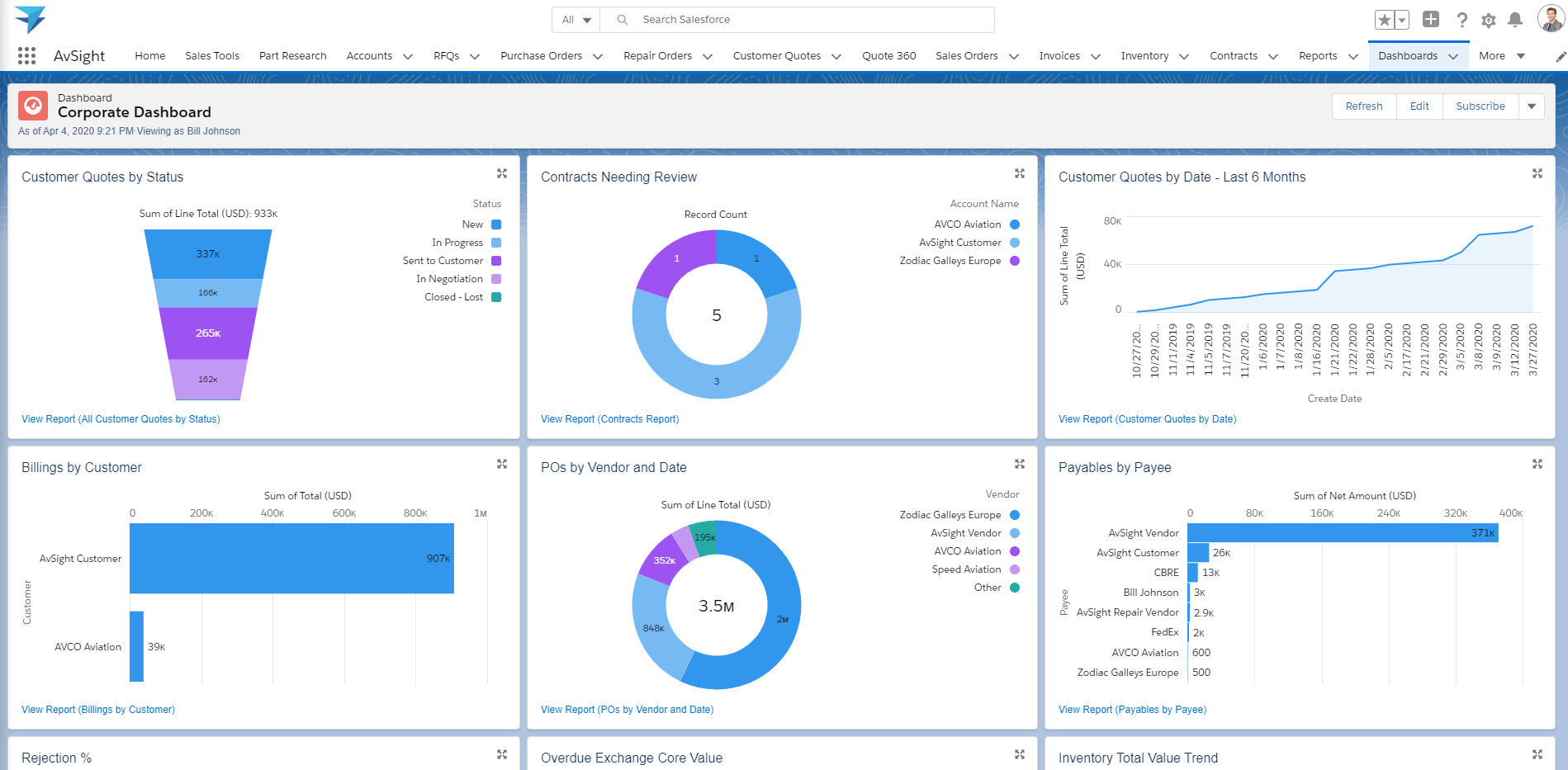The width and height of the screenshot is (1568, 770).
Task: View notifications bell icon
Action: pos(1515,20)
